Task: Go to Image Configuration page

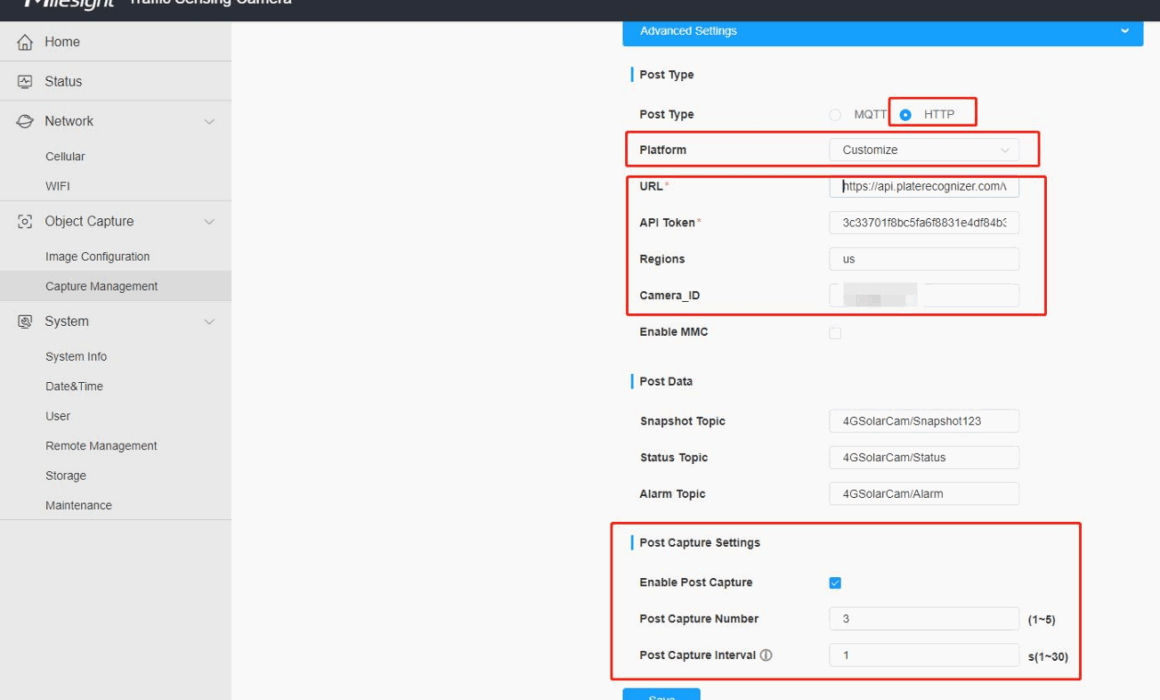Action: click(97, 257)
